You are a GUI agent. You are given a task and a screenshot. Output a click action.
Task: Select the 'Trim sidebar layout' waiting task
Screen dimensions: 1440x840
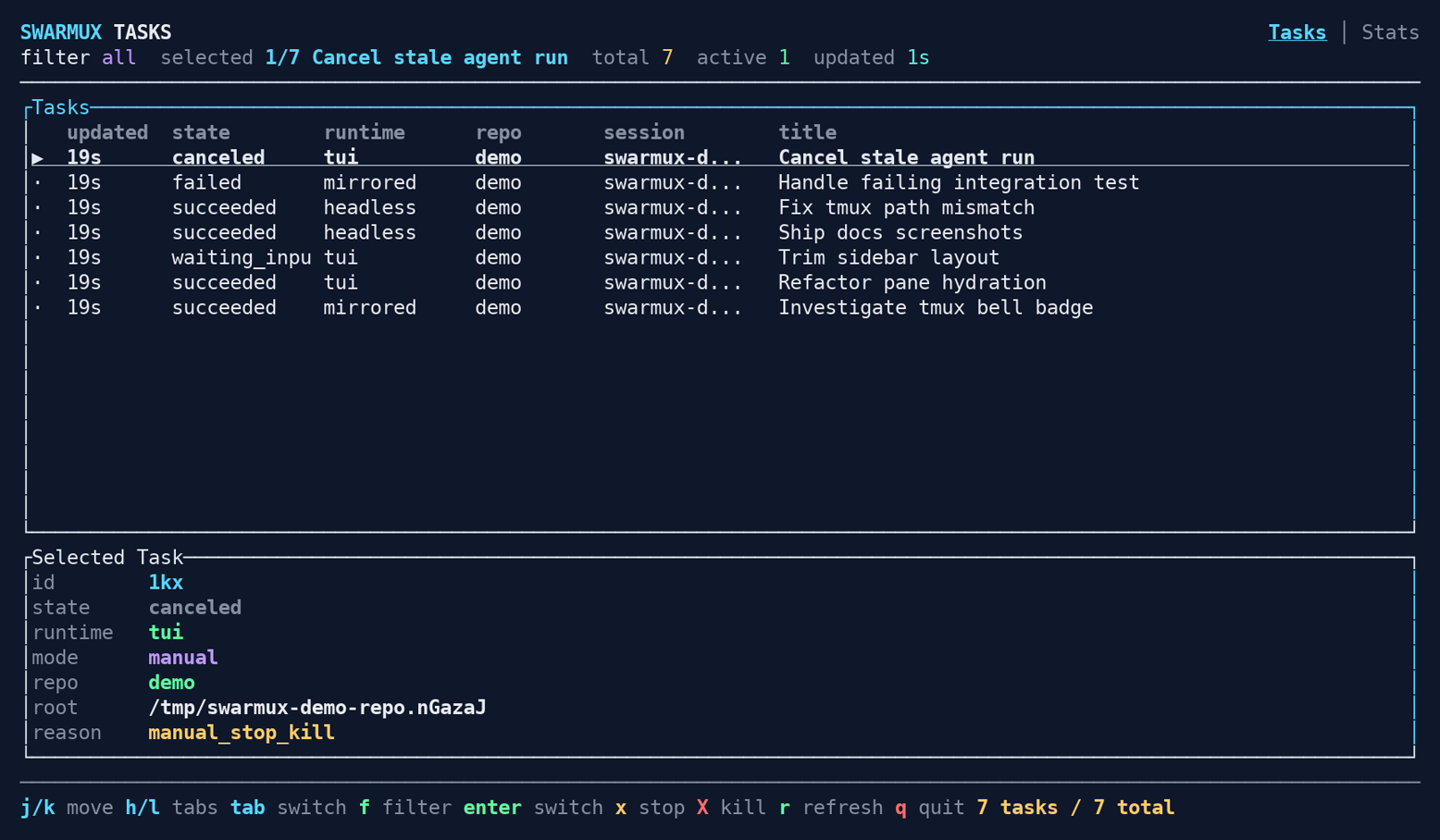point(887,257)
